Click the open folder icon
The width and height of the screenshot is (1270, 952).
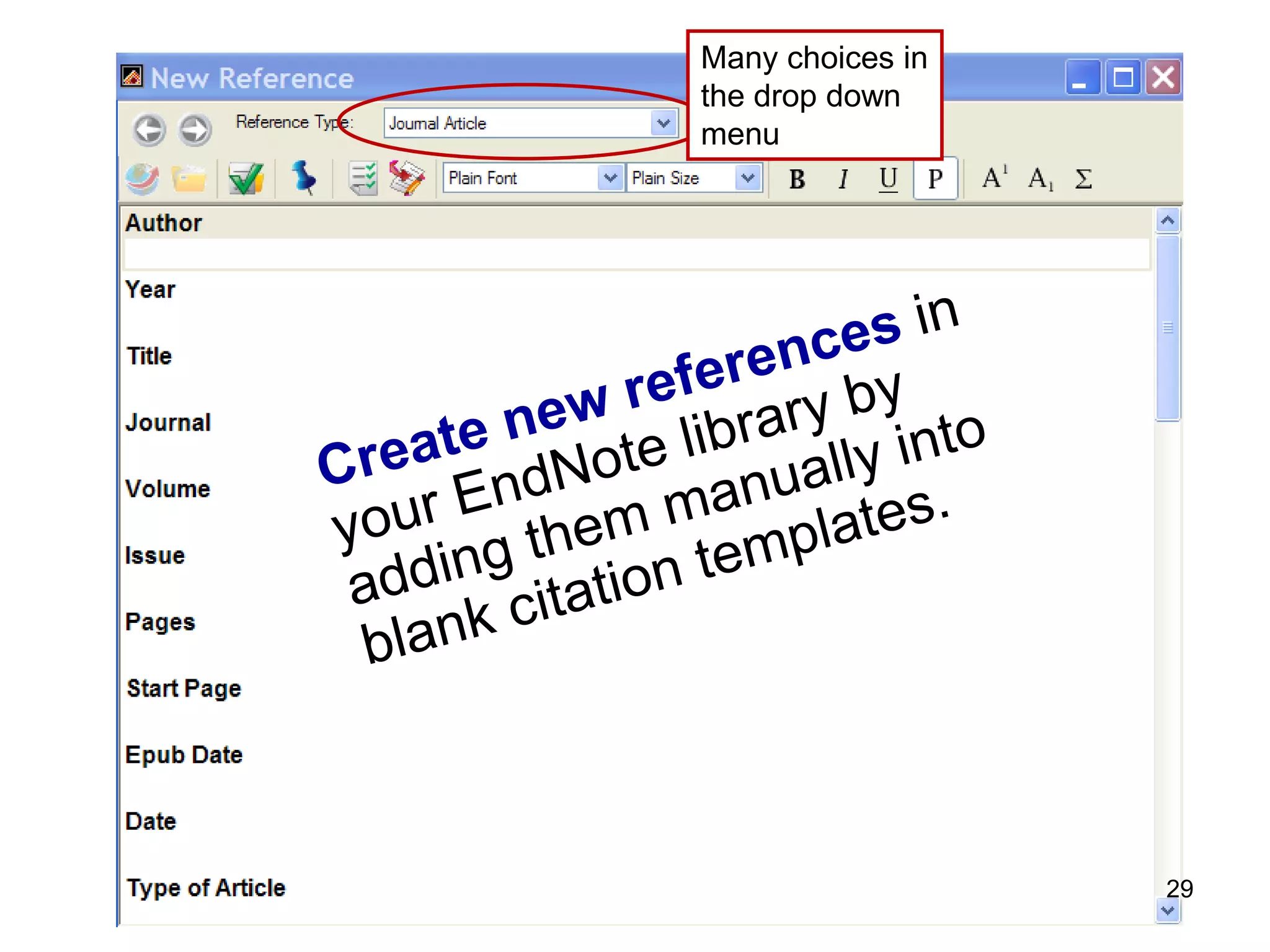point(189,179)
